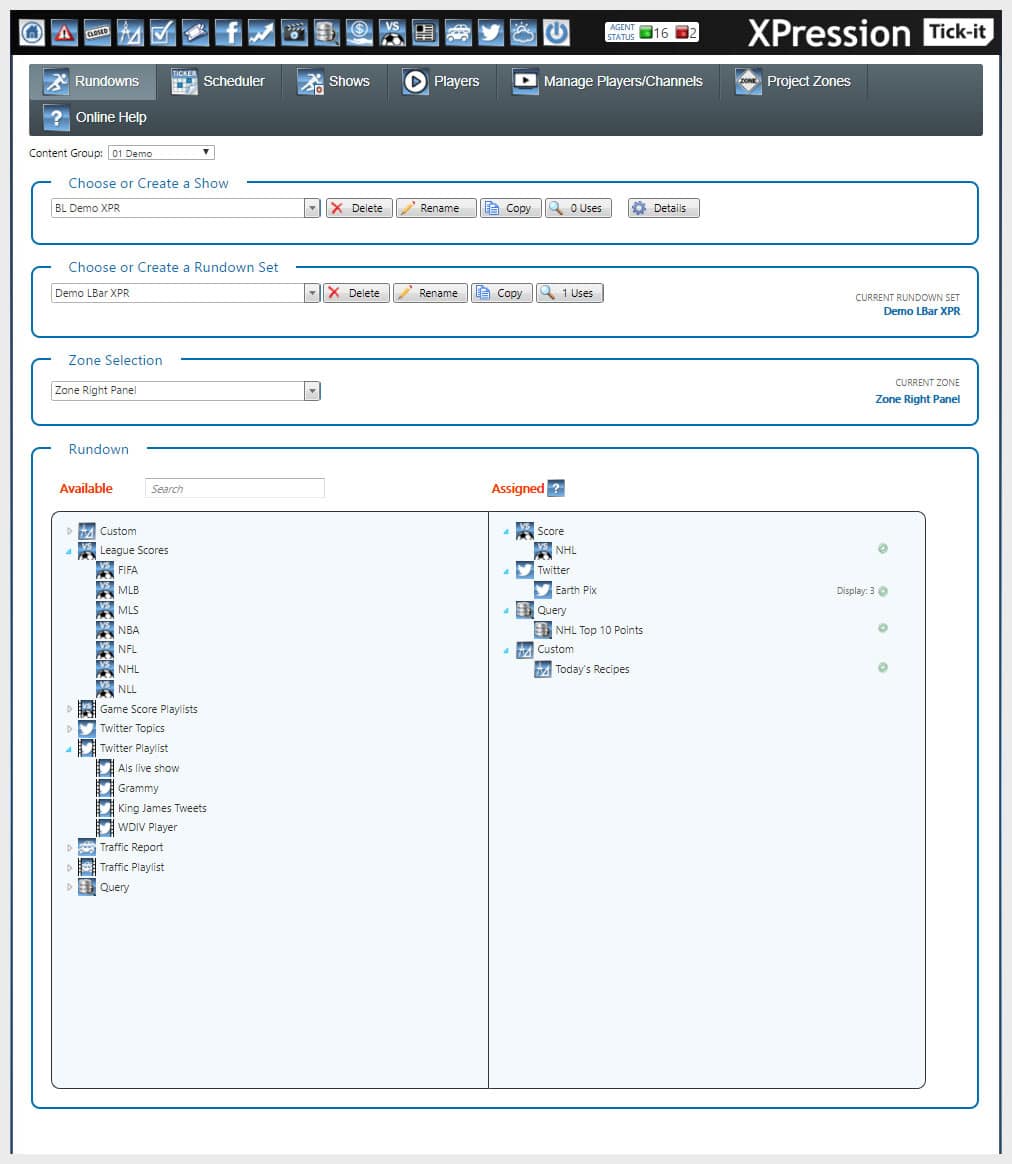The width and height of the screenshot is (1012, 1164).
Task: Open the ticket icon in top toolbar
Action: (x=195, y=33)
